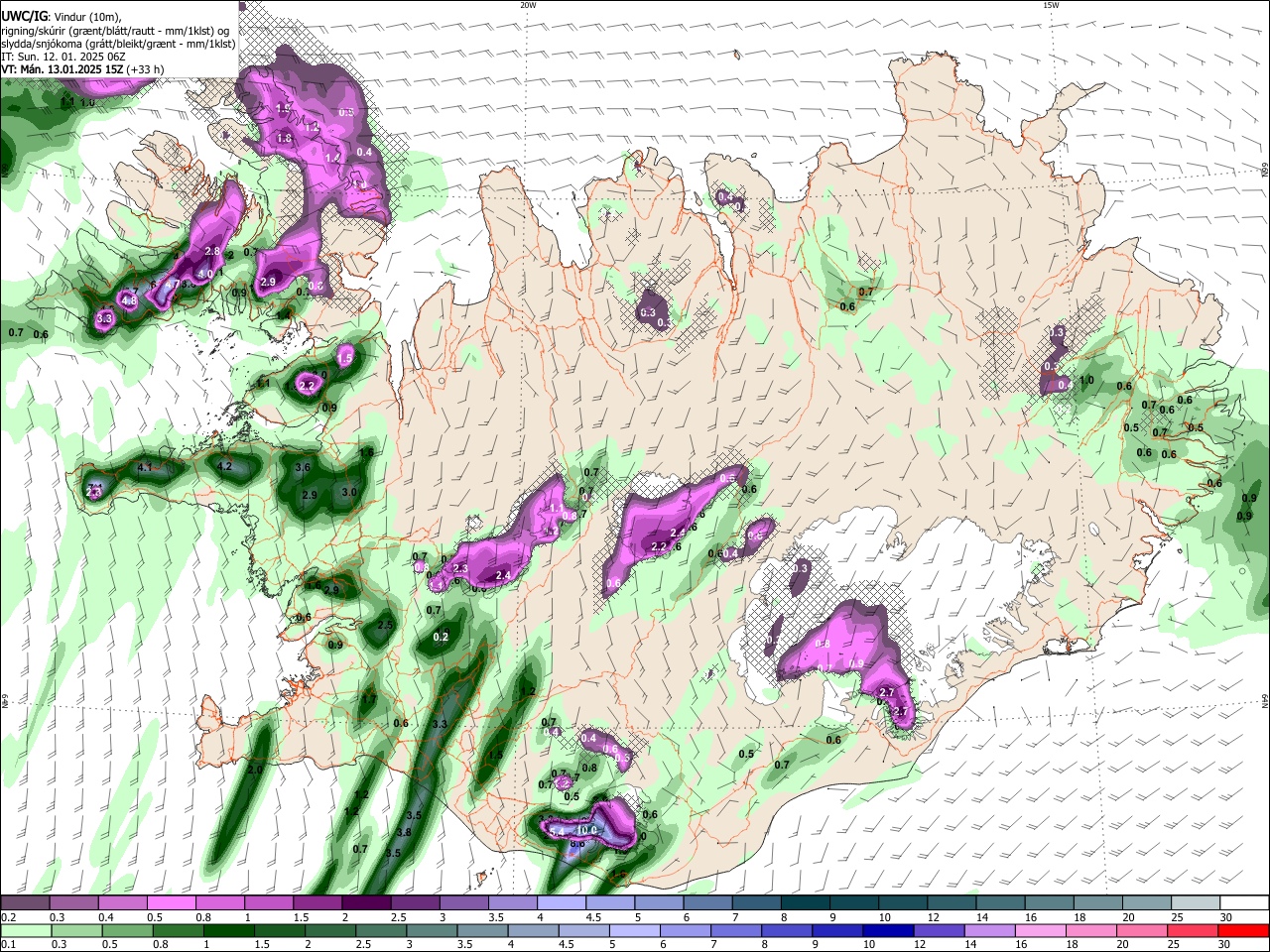1270x952 pixels.
Task: Click the UWC/IG title text
Action: [23, 17]
